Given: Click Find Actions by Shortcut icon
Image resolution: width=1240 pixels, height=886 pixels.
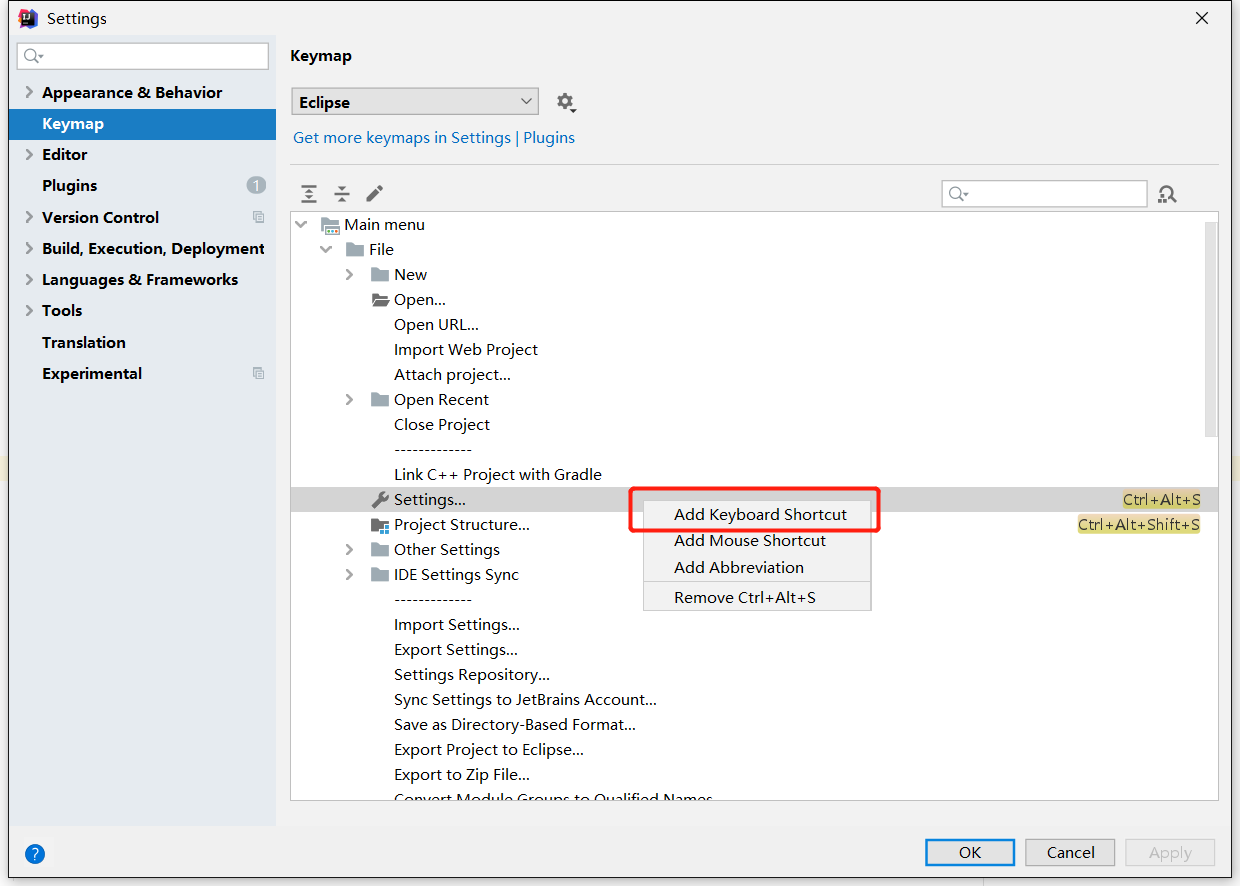Looking at the screenshot, I should (x=1167, y=194).
